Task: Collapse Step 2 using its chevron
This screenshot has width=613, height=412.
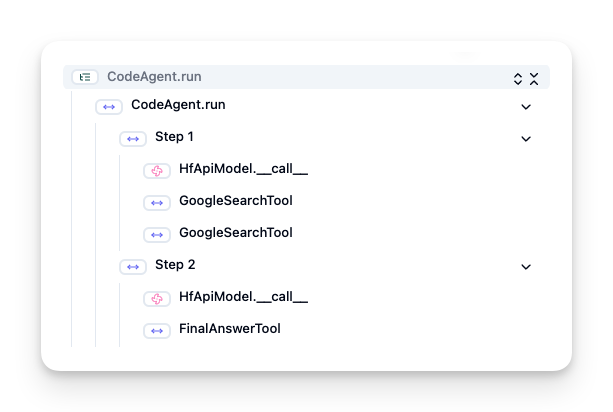Action: point(526,266)
